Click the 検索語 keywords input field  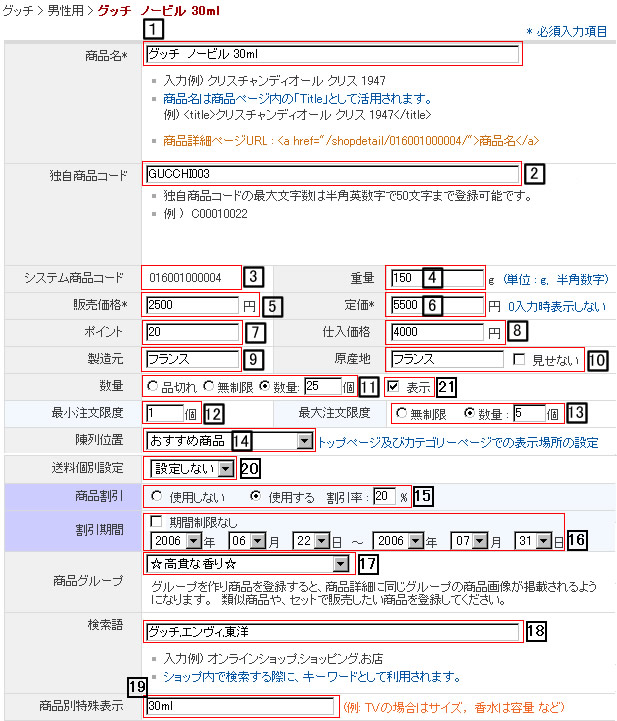point(332,631)
